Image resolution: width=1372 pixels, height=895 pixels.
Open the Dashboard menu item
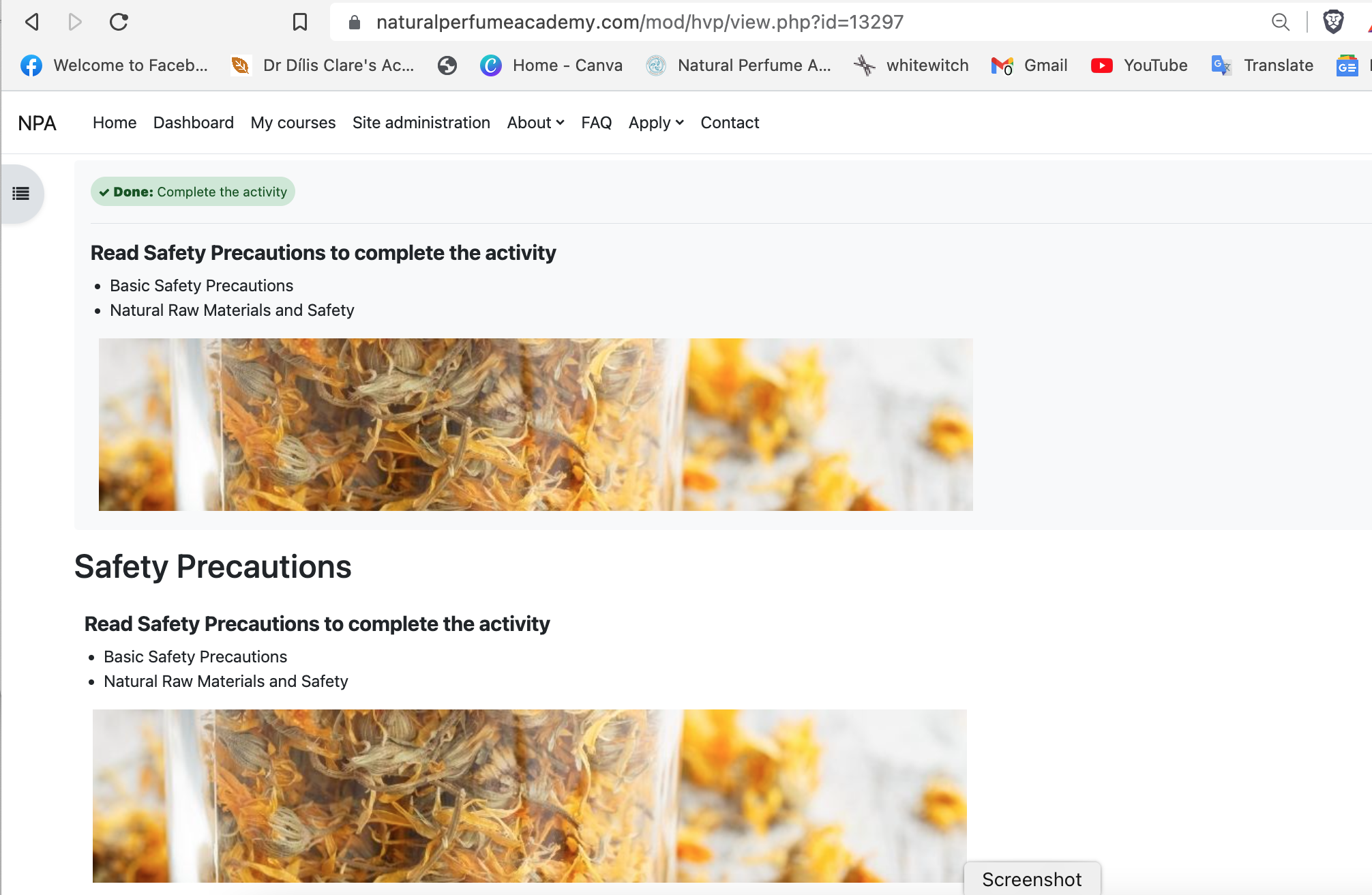pos(194,123)
